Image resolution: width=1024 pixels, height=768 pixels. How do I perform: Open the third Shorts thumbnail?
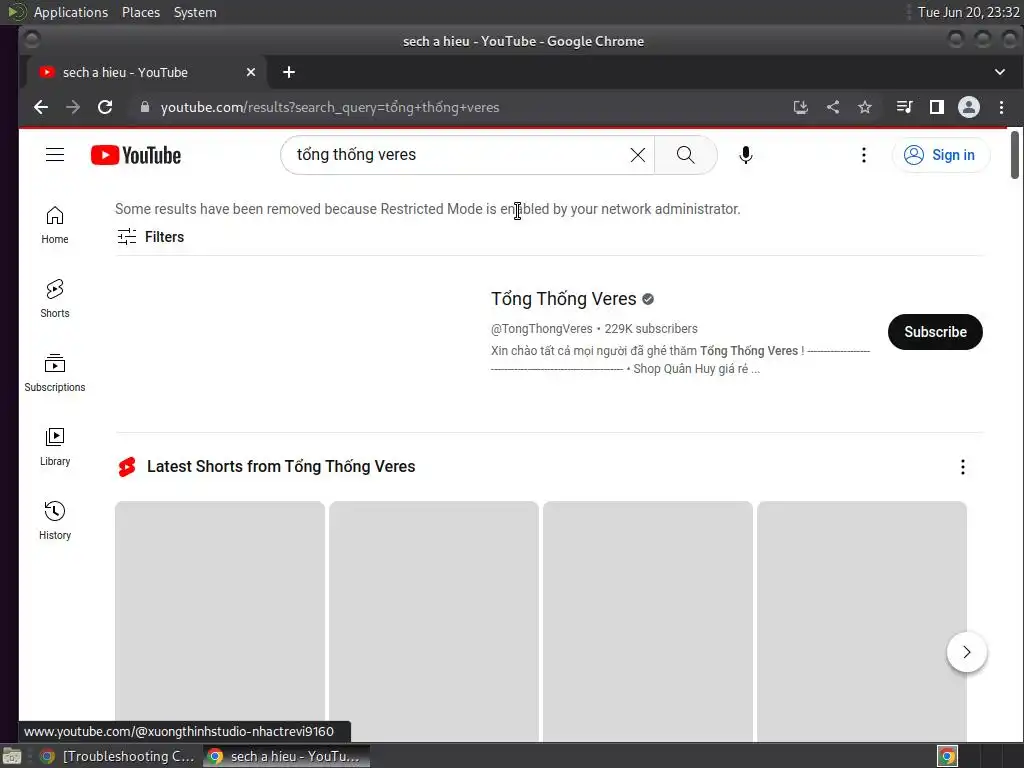[x=647, y=620]
